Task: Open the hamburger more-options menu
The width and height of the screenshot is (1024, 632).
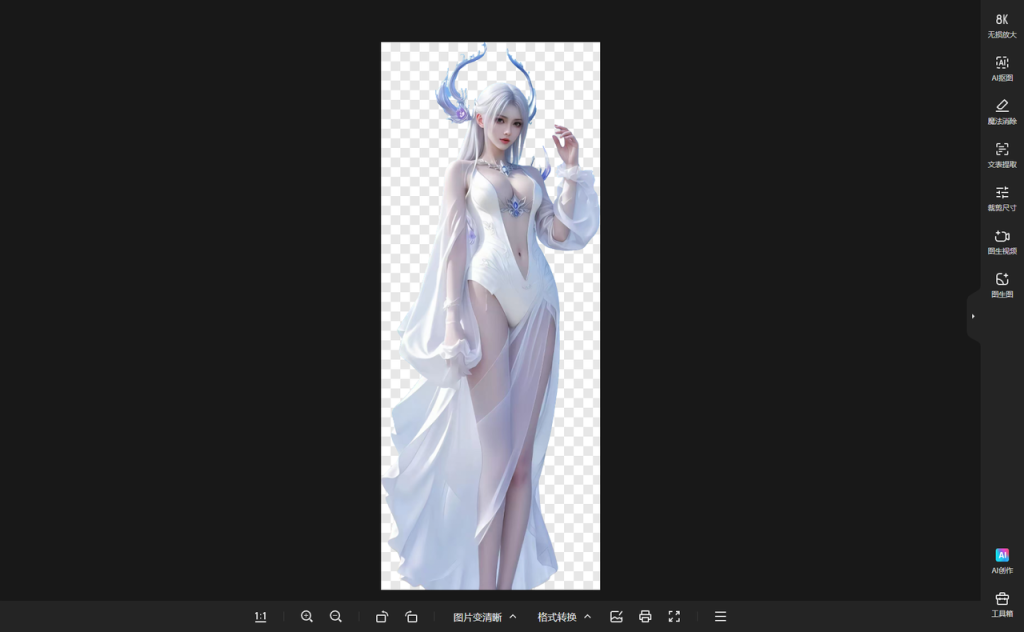Action: point(720,616)
